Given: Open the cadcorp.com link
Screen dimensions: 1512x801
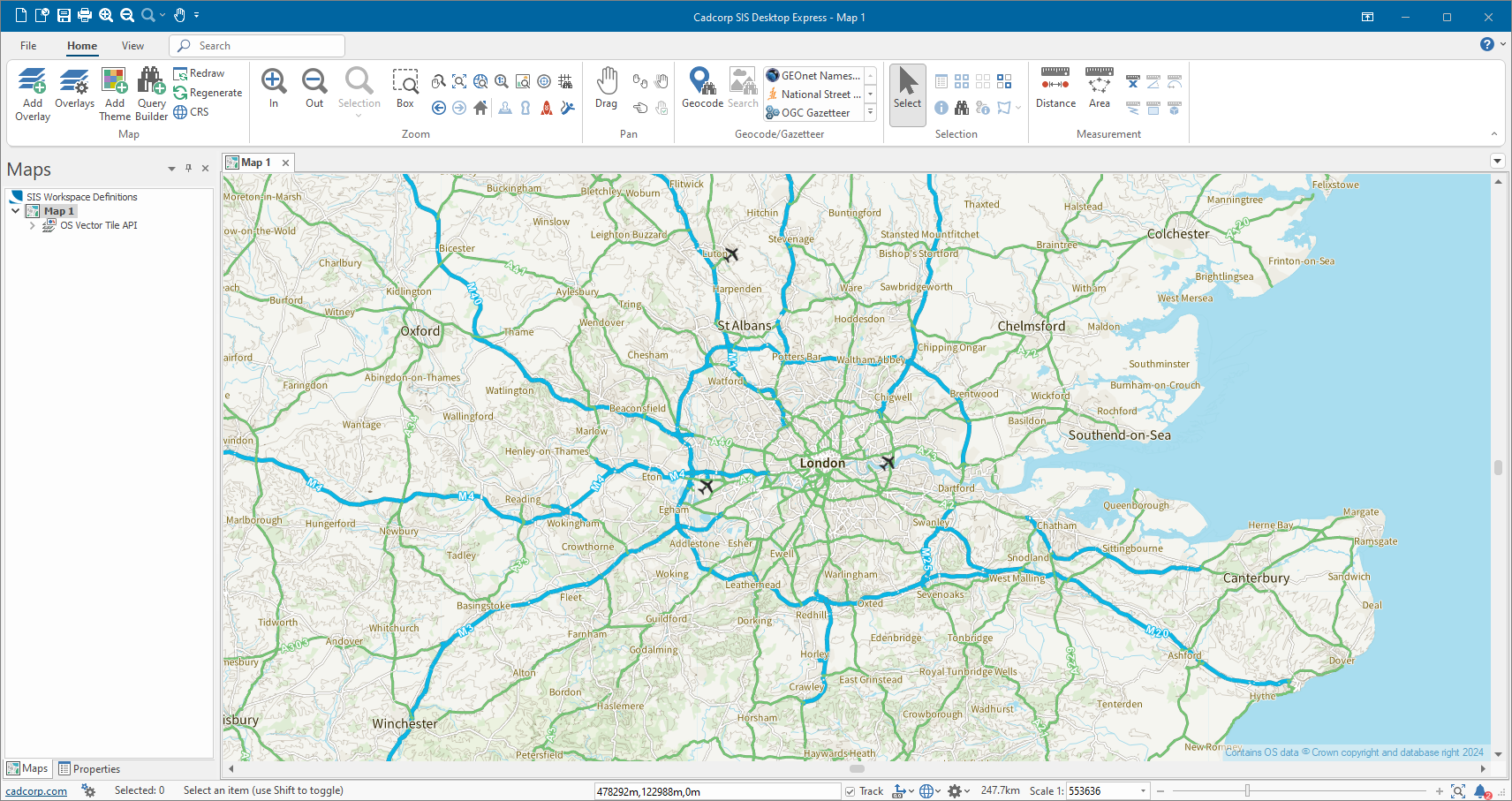Looking at the screenshot, I should pos(36,790).
